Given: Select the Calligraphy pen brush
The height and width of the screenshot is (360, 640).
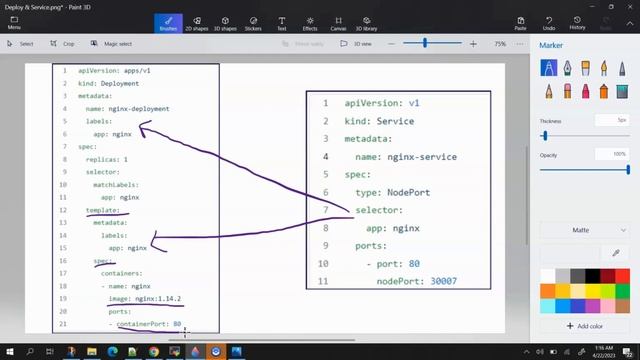Looking at the screenshot, I should (x=567, y=68).
